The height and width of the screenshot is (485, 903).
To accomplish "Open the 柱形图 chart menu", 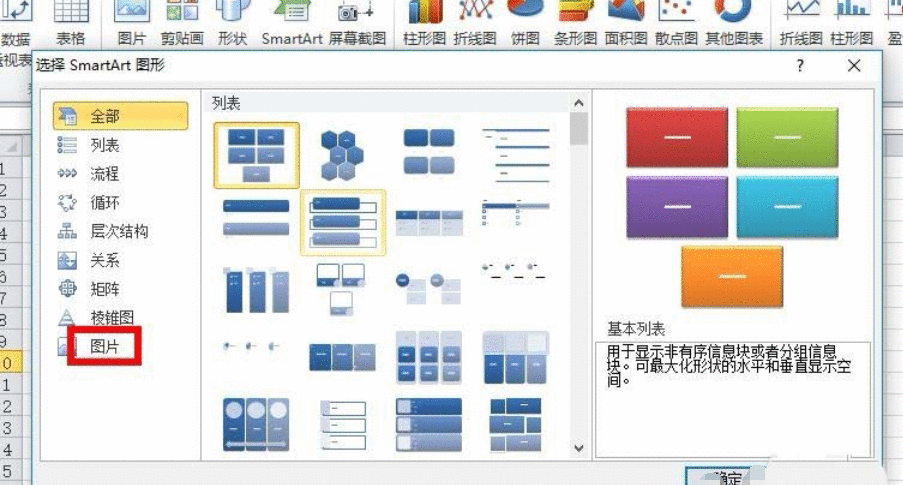I will pyautogui.click(x=424, y=24).
